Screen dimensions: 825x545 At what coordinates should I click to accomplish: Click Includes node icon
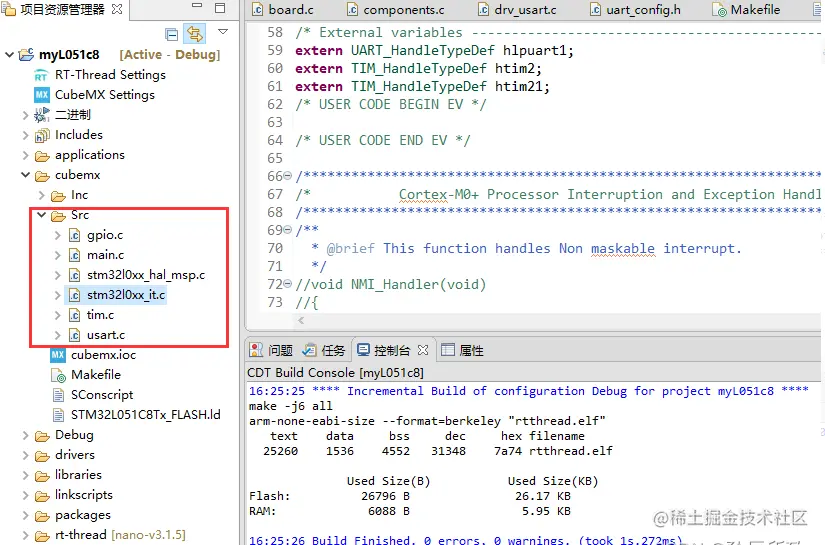tap(42, 136)
